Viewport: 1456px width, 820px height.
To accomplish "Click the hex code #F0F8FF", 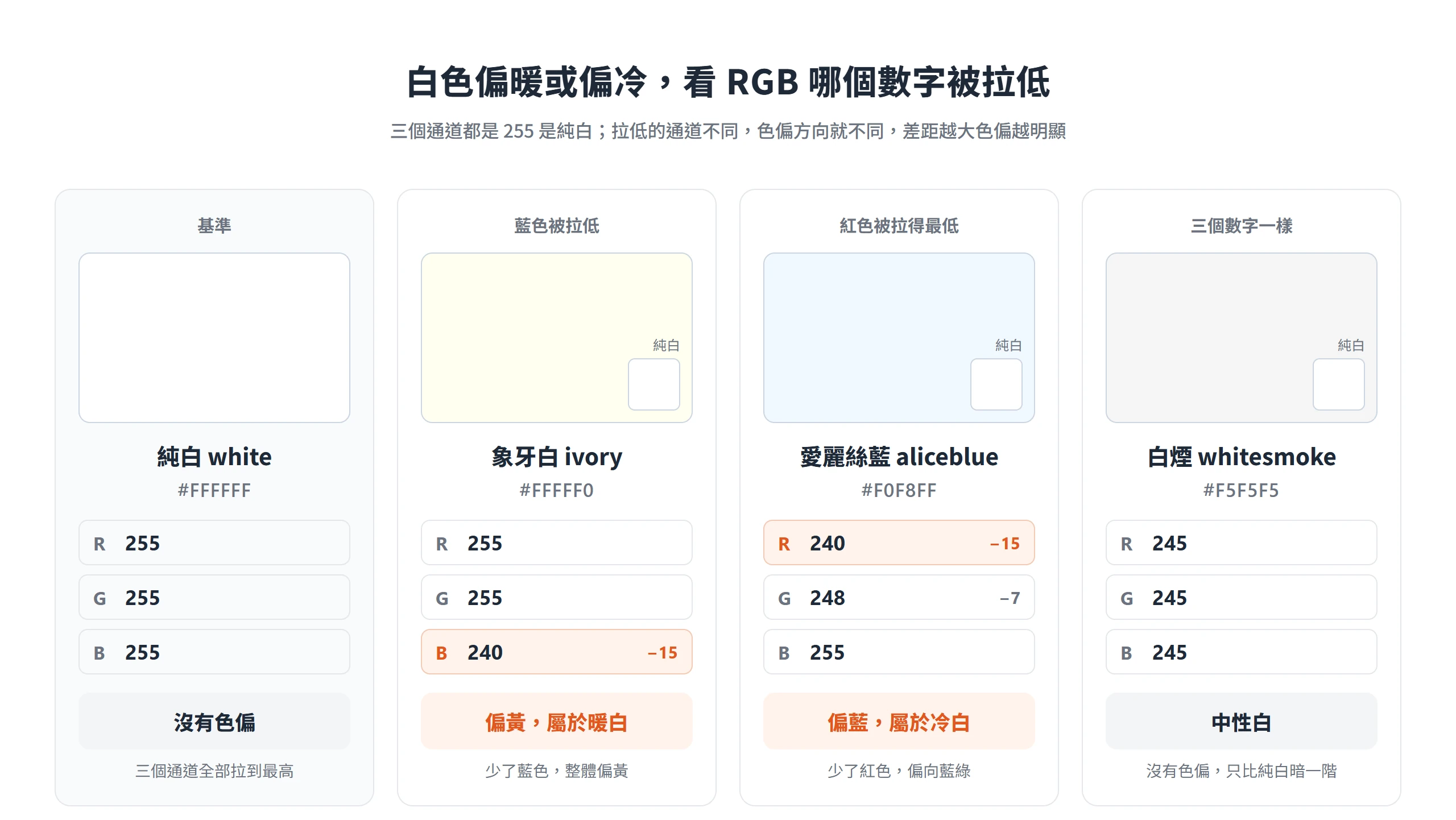I will [899, 490].
